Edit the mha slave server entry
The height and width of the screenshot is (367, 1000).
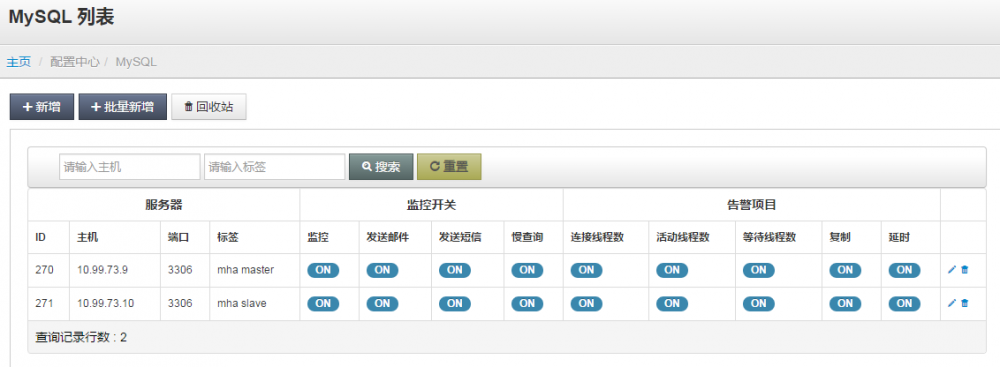click(x=952, y=303)
